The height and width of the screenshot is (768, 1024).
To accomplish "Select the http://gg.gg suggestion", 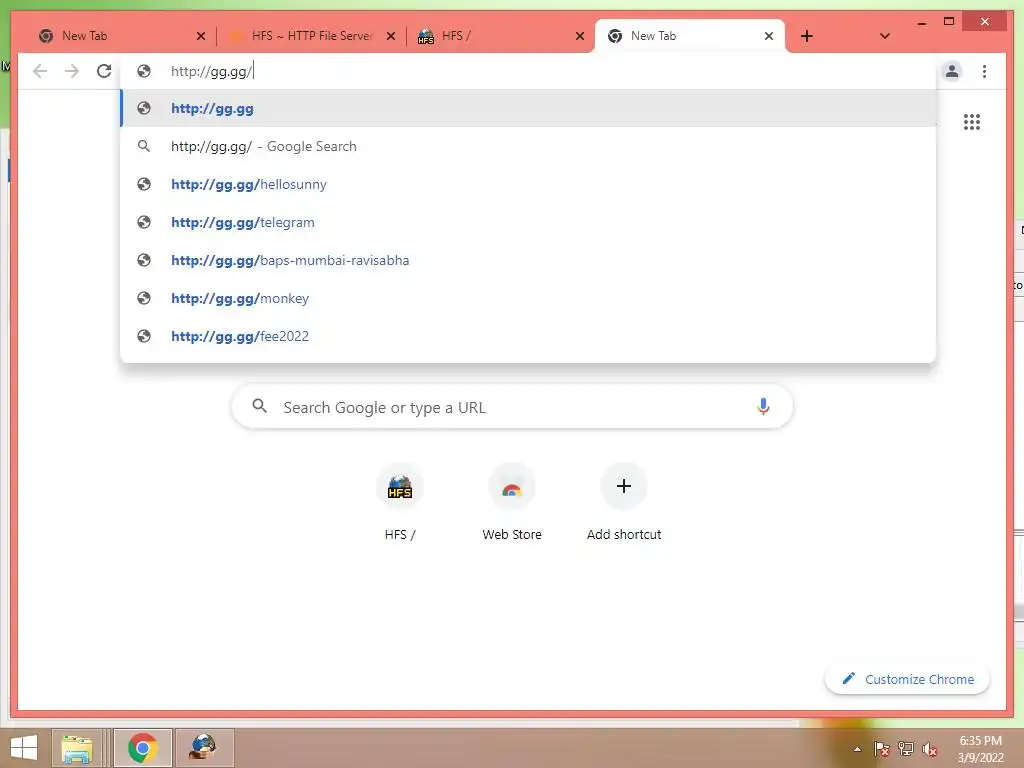I will 528,108.
